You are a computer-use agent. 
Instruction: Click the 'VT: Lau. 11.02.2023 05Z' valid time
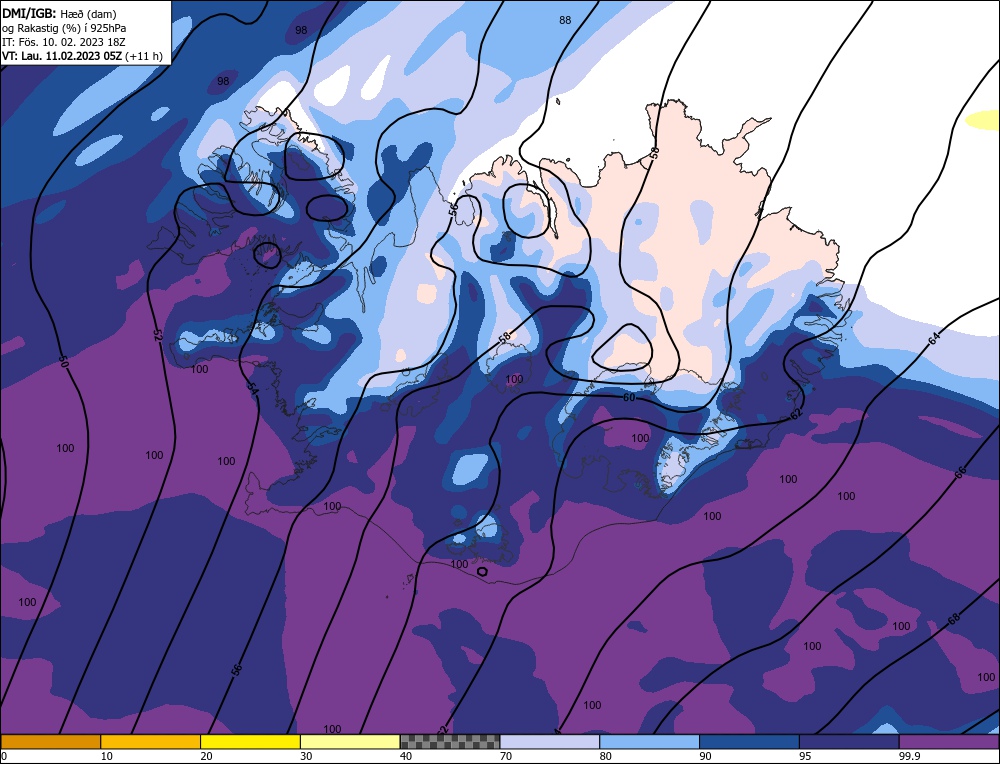(x=62, y=56)
